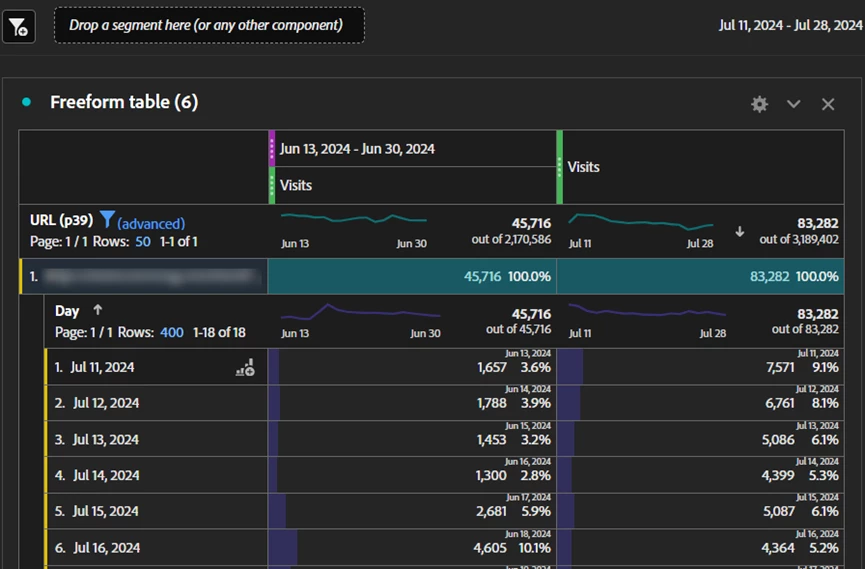The image size is (865, 569).
Task: Open the (advanced) filter link
Action: [x=151, y=224]
